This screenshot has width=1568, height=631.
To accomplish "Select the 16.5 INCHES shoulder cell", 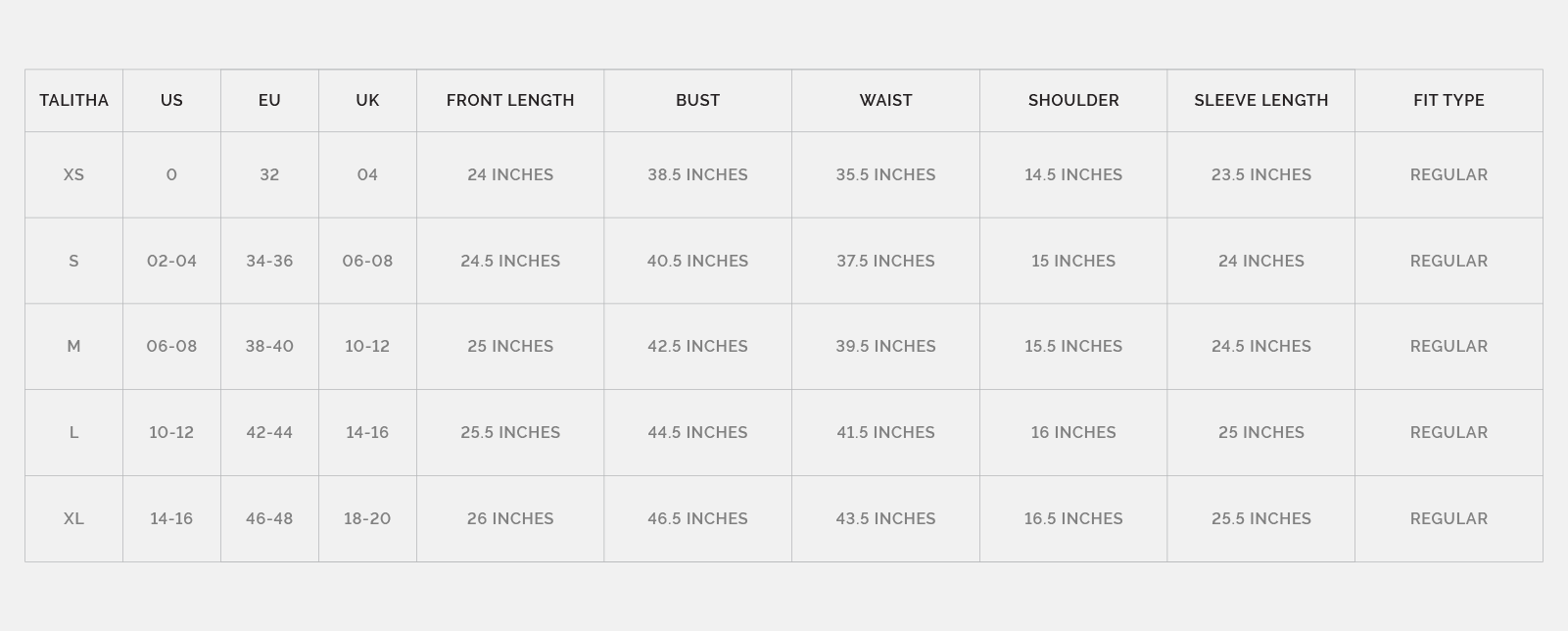I will 1073,518.
